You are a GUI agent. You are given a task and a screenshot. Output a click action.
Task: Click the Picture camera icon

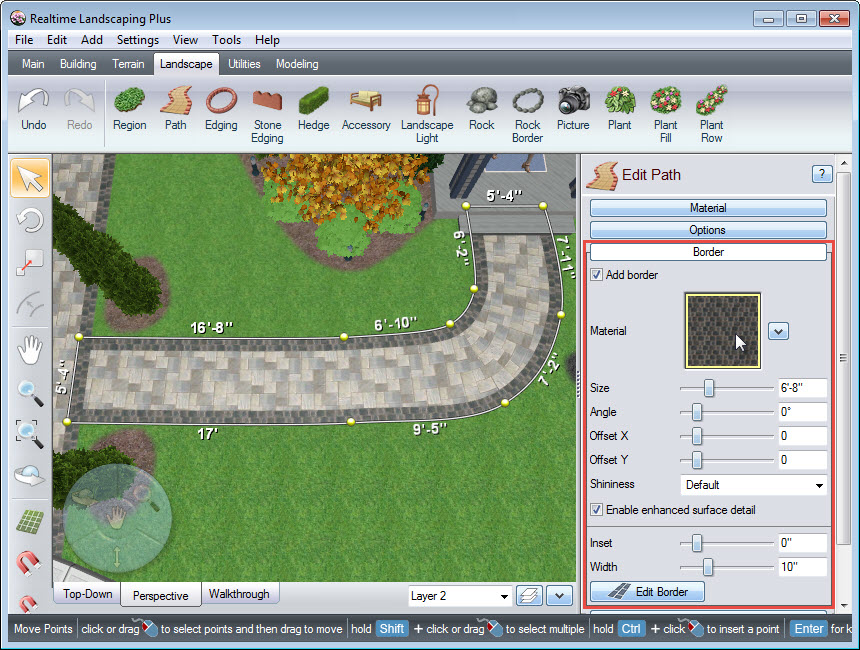(x=573, y=110)
